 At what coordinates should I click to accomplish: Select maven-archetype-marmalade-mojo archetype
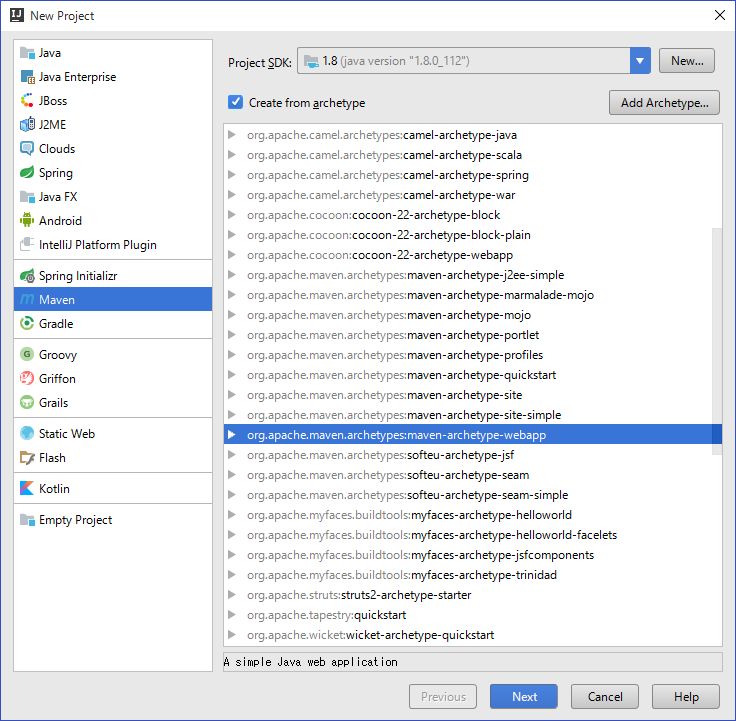click(x=473, y=295)
